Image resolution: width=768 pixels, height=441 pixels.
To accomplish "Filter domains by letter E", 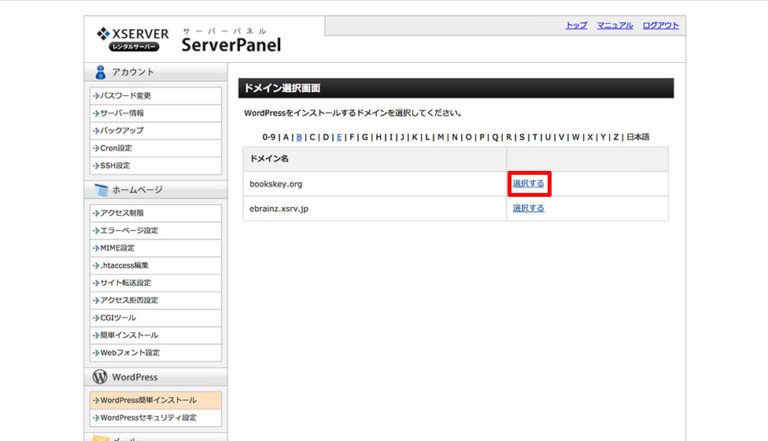I will pyautogui.click(x=339, y=137).
